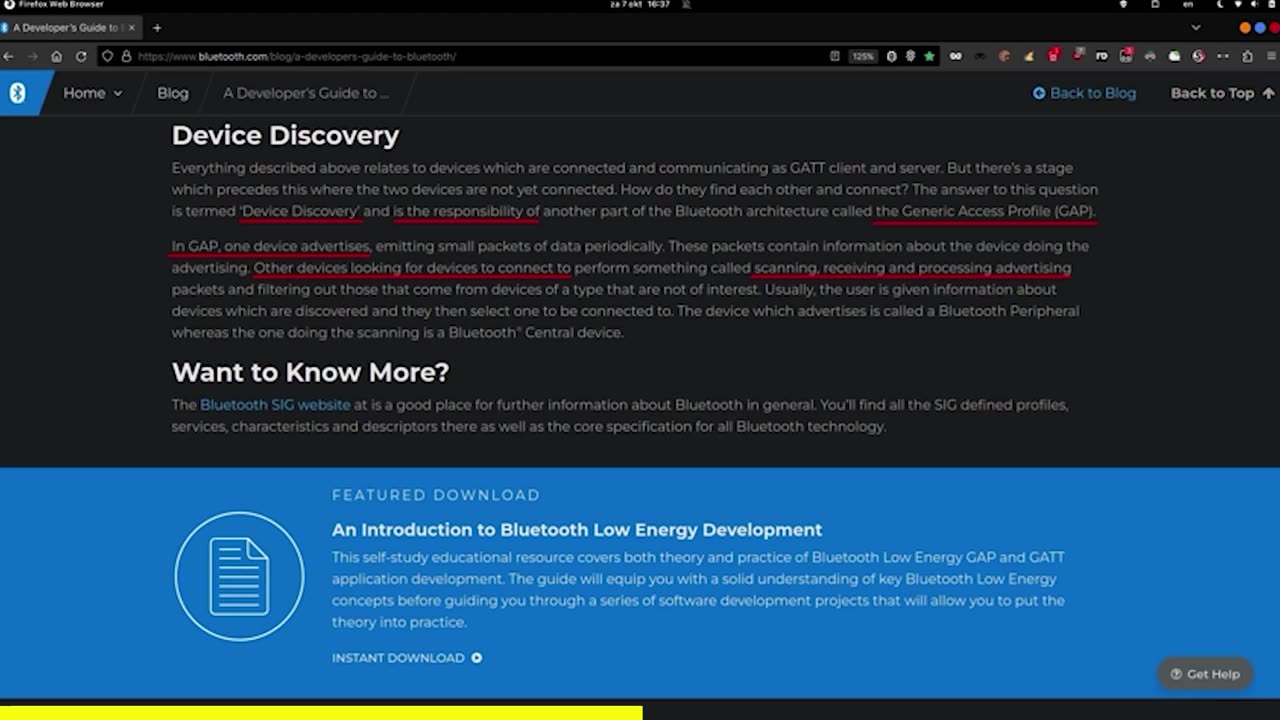1280x720 pixels.
Task: Click the Back to Blog link
Action: 1084,93
